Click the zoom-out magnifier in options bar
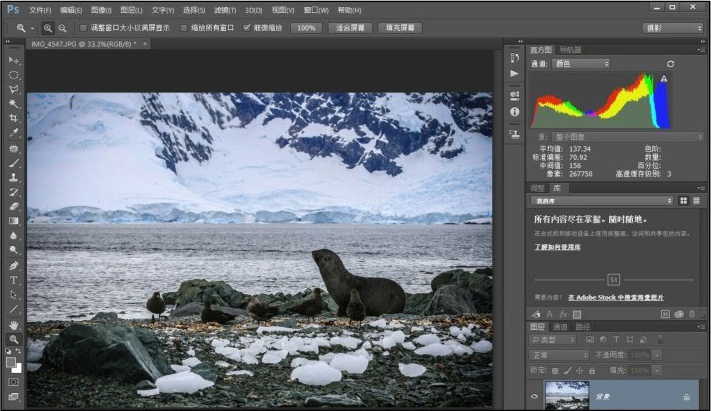This screenshot has width=711, height=411. (63, 28)
